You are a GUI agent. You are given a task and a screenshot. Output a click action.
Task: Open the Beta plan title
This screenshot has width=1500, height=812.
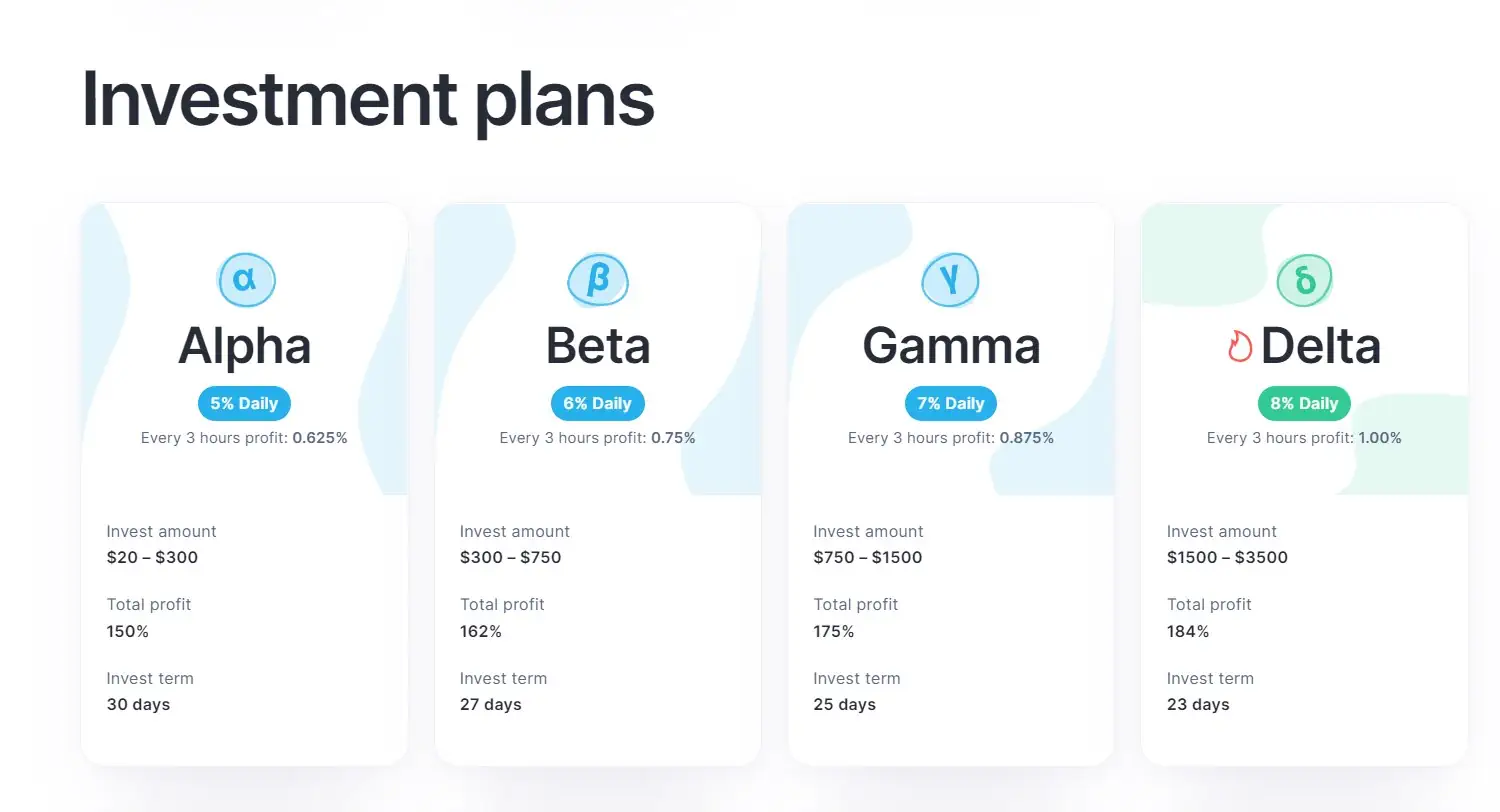tap(598, 346)
